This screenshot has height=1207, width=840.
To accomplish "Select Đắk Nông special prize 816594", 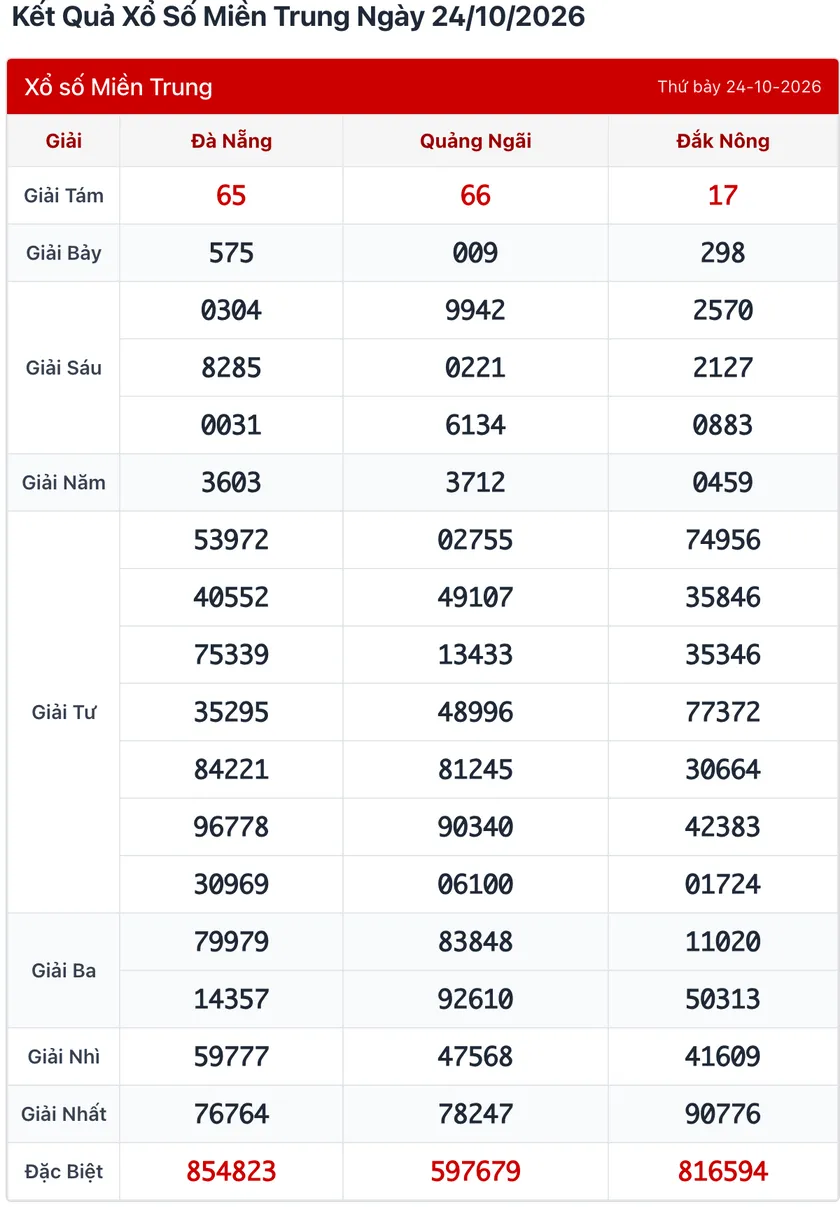I will tap(723, 1171).
